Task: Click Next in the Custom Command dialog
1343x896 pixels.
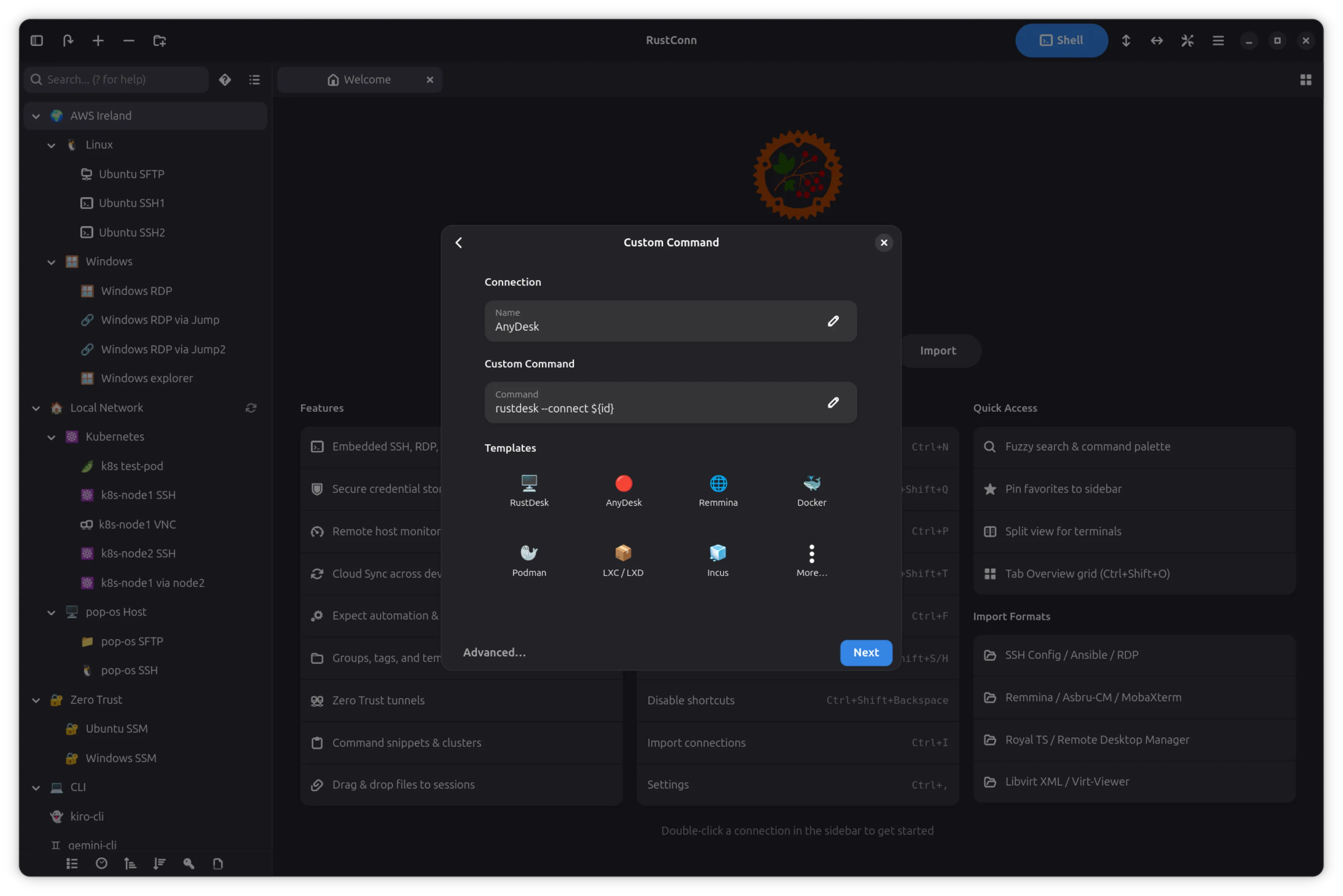Action: tap(866, 652)
